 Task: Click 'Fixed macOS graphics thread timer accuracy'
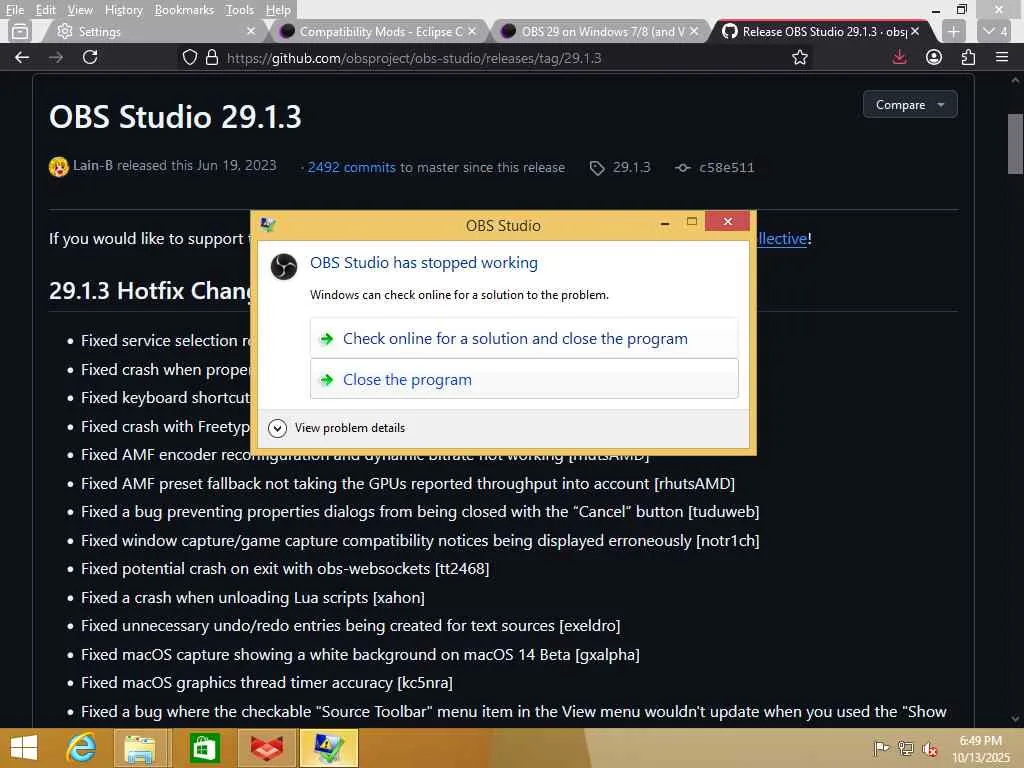266,683
